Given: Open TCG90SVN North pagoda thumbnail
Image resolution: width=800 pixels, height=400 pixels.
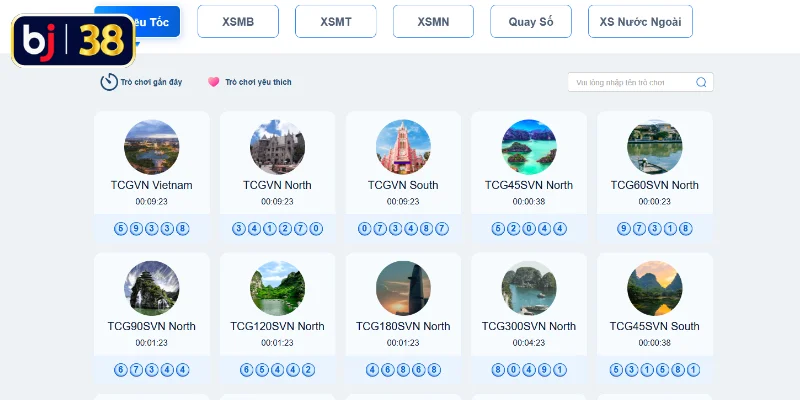Looking at the screenshot, I should point(152,288).
